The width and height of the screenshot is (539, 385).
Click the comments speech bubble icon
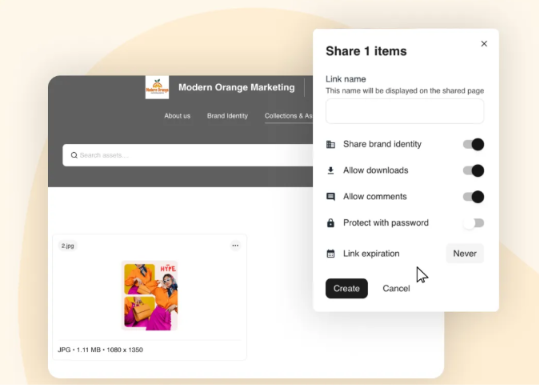point(330,197)
